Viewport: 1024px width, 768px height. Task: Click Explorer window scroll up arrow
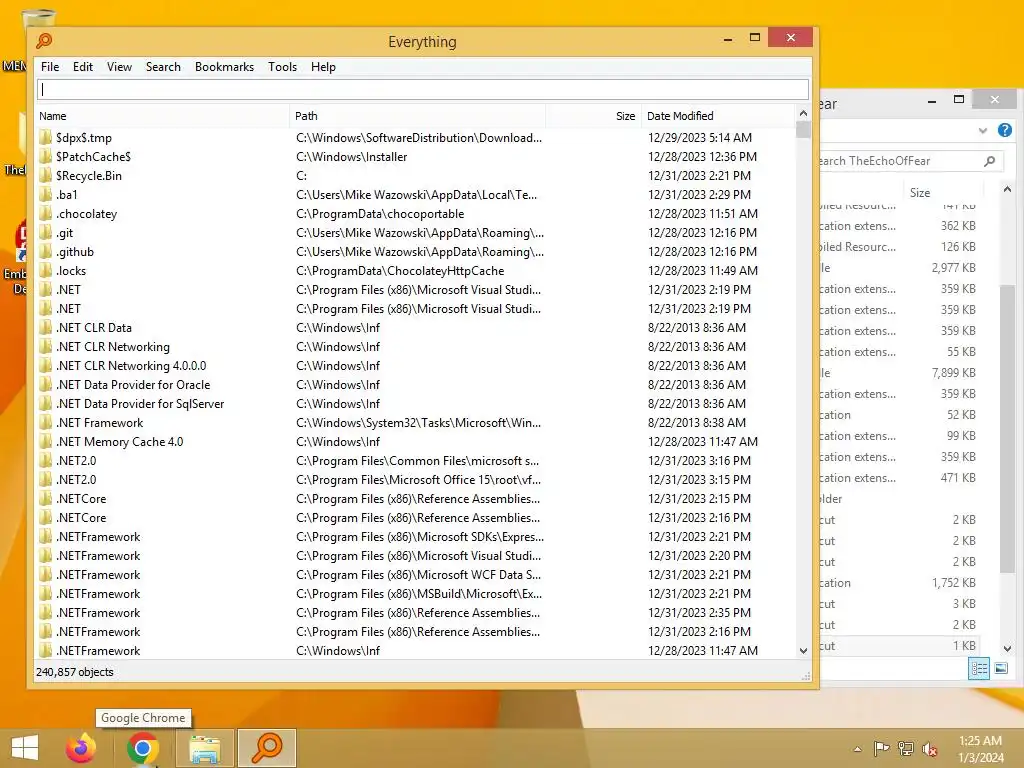1007,189
